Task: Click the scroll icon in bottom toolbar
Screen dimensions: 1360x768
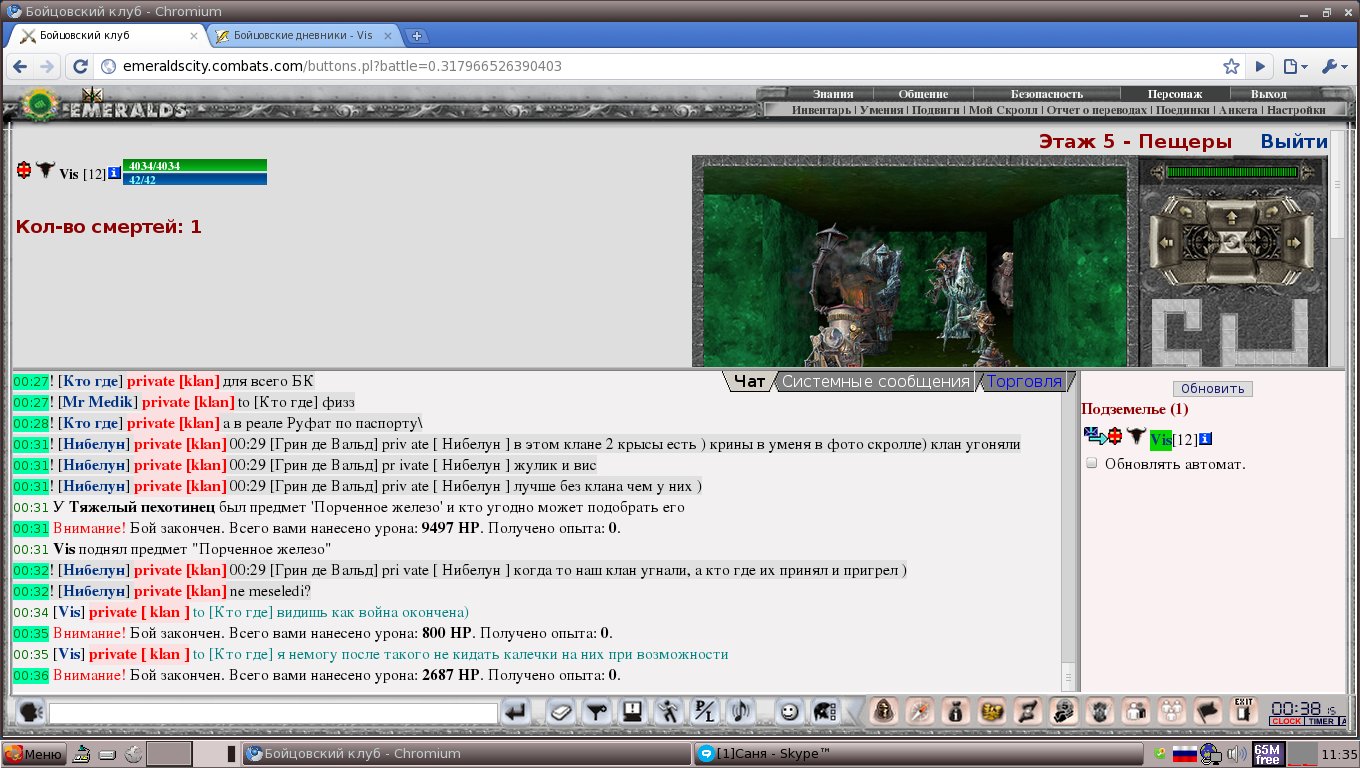Action: [1028, 712]
